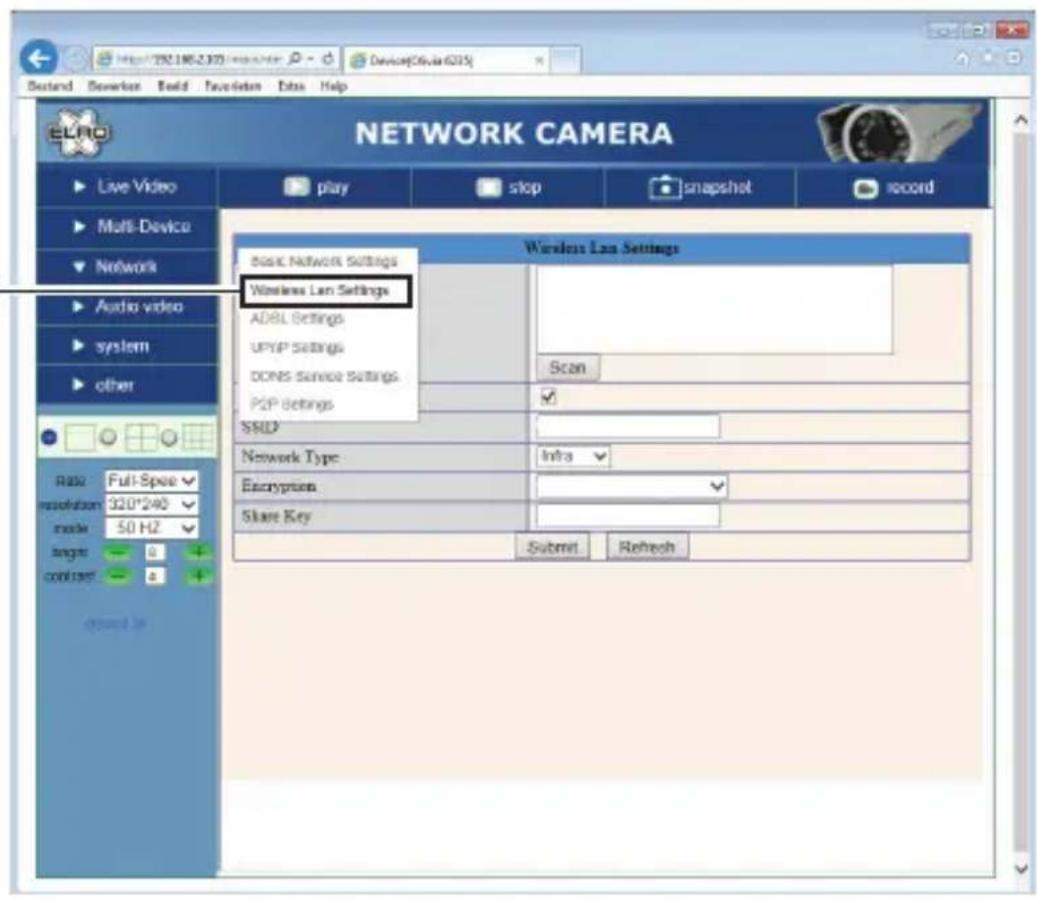Open the Rate dropdown showing Full-Speed
The image size is (1037, 899).
tap(151, 480)
